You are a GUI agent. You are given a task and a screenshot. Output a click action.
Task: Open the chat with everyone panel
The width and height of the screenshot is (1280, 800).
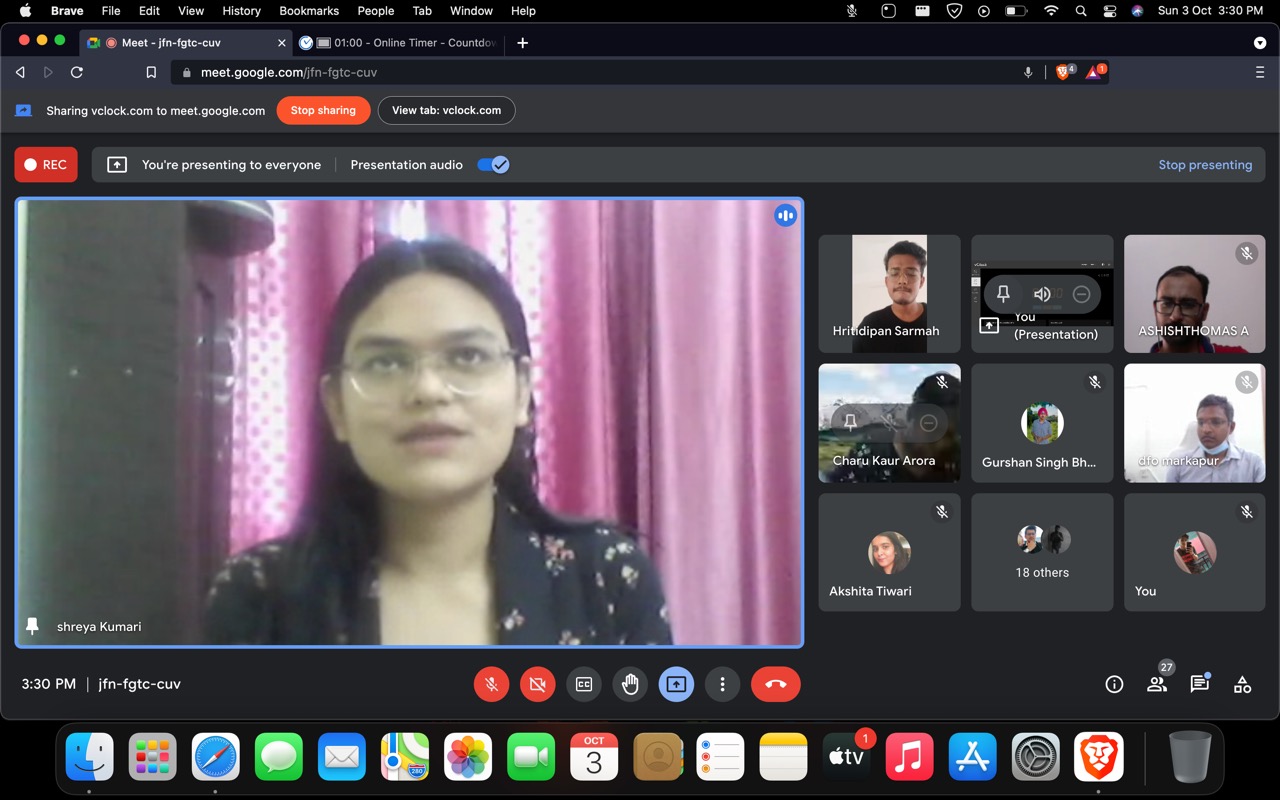pyautogui.click(x=1199, y=684)
